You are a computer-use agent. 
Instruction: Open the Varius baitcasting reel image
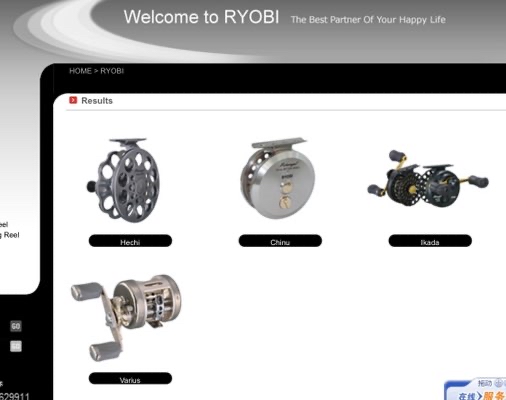point(127,318)
